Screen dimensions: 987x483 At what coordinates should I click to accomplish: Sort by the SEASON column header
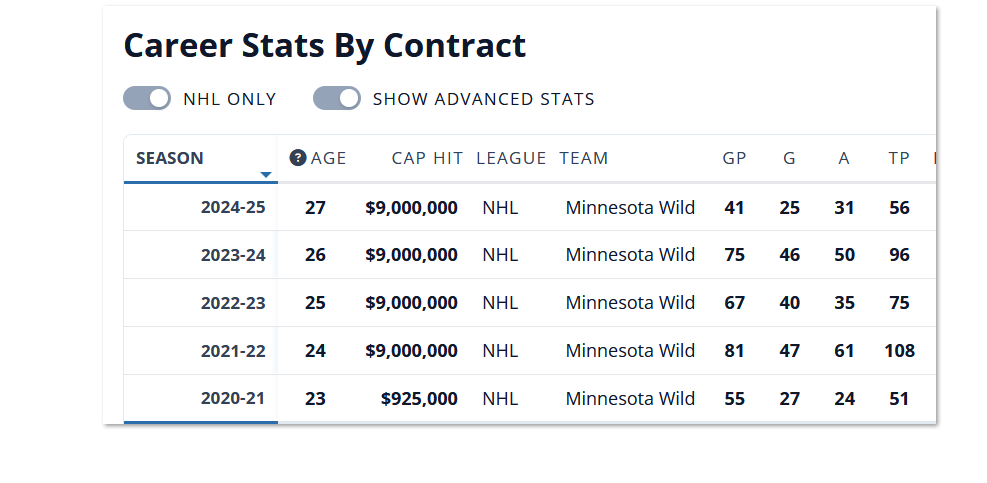click(170, 158)
